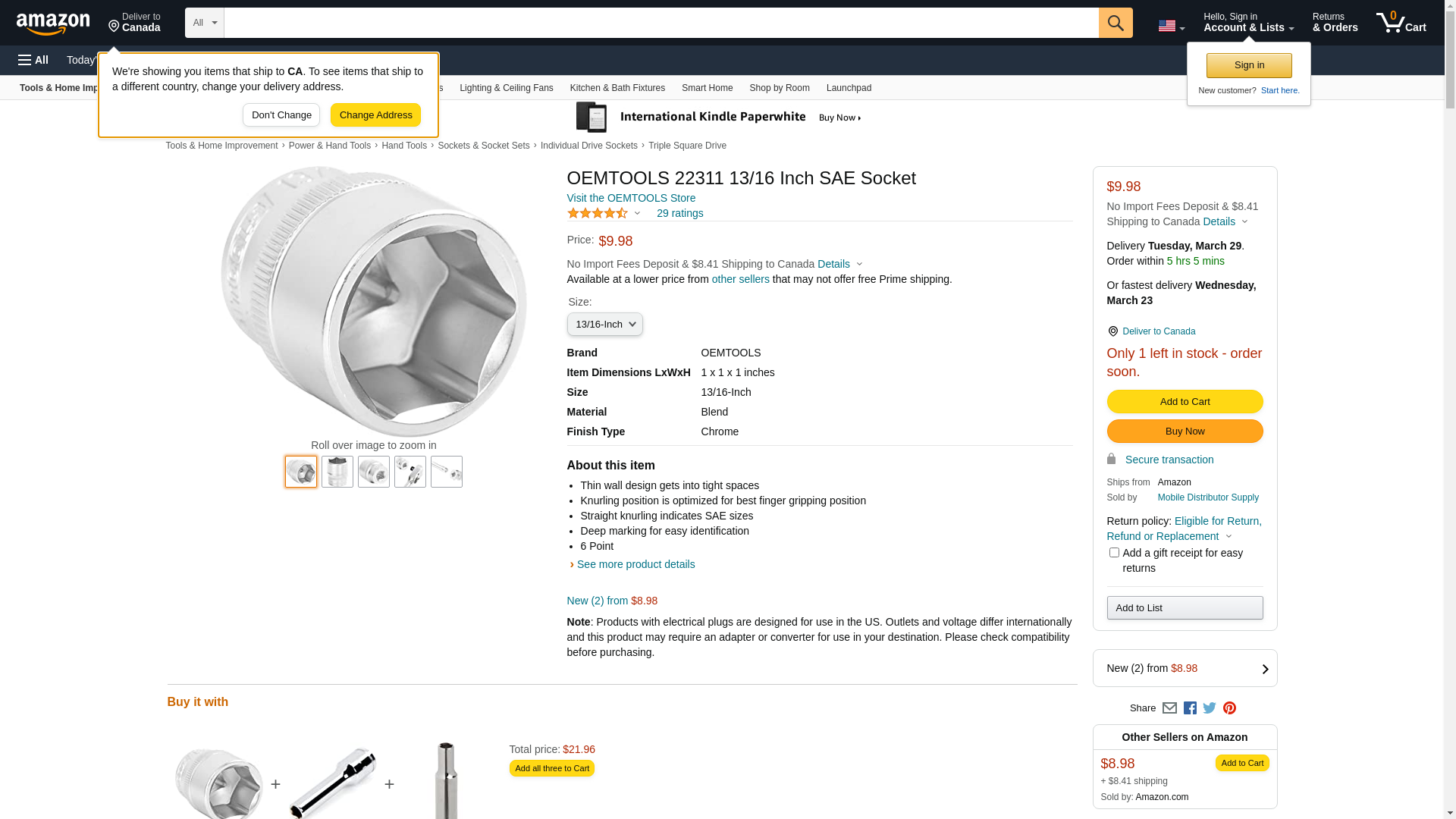
Task: Click the search input field
Action: (x=661, y=23)
